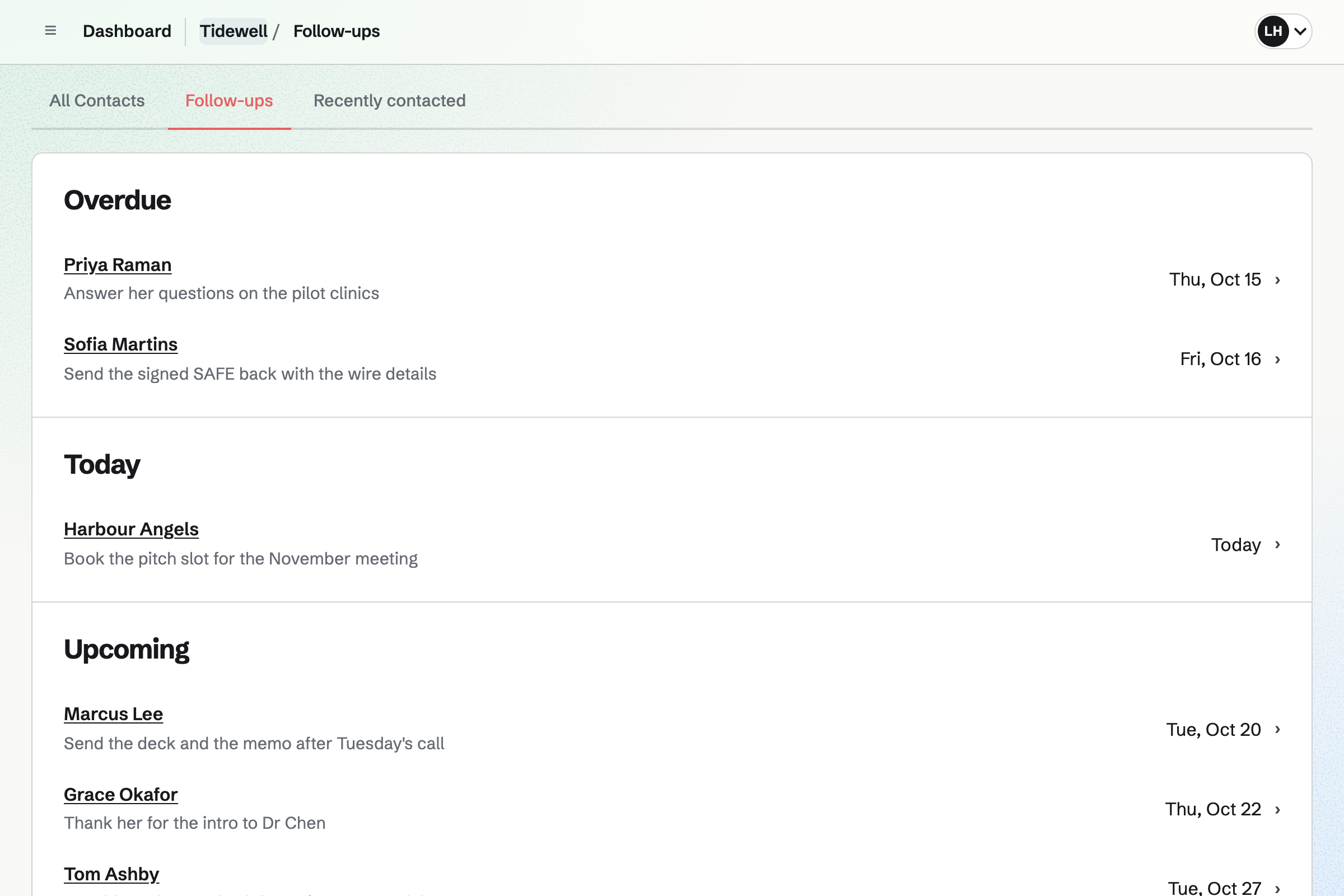This screenshot has height=896, width=1344.
Task: Click 'Thank her for the intro to Dr Chen'
Action: click(x=195, y=823)
